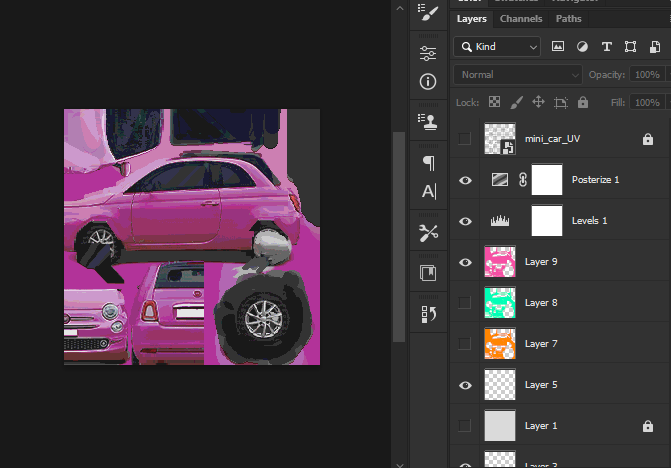Click the canvas scrollbar down arrow
The height and width of the screenshot is (468, 671).
[400, 465]
